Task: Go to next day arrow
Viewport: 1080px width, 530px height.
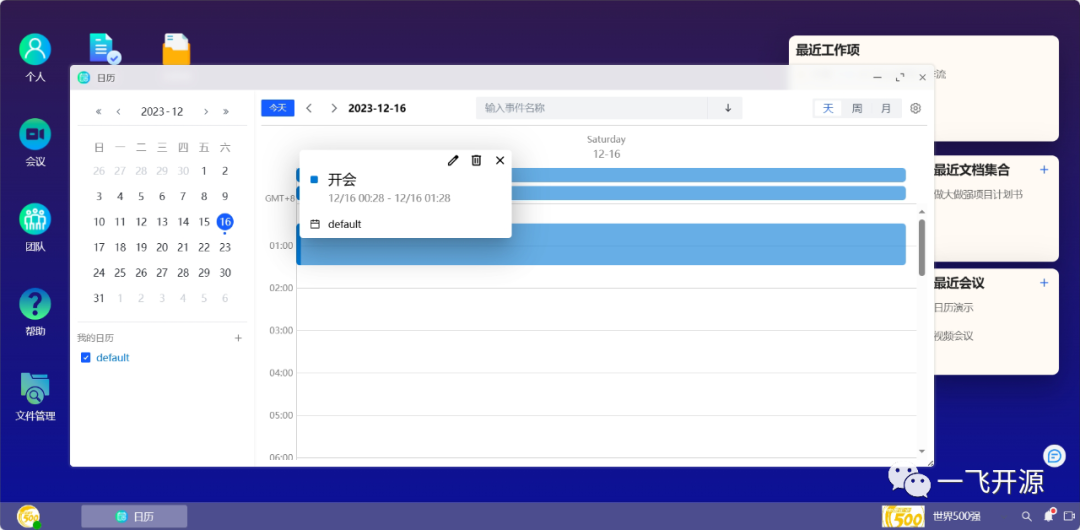Action: [x=334, y=108]
